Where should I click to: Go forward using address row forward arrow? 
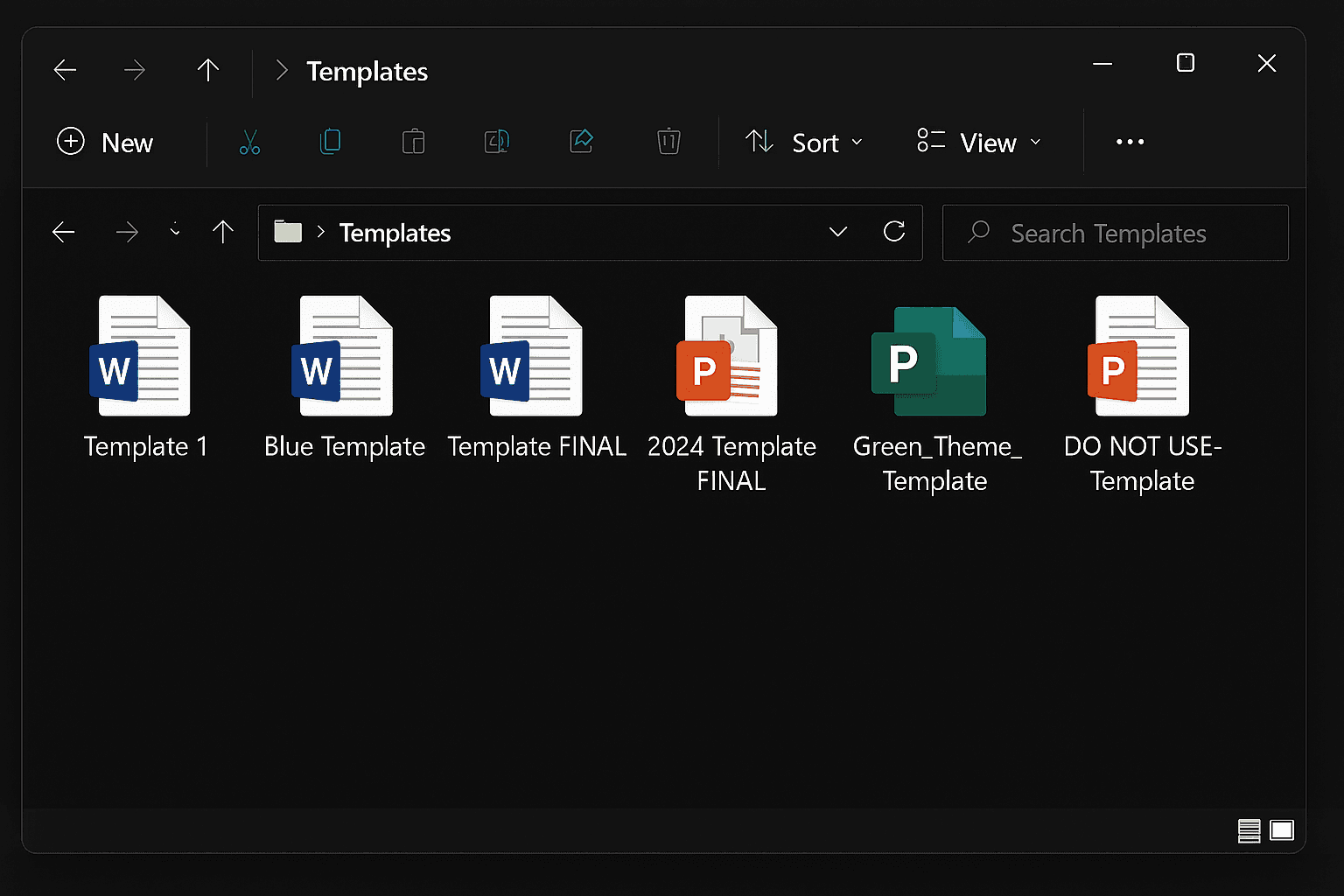click(127, 232)
